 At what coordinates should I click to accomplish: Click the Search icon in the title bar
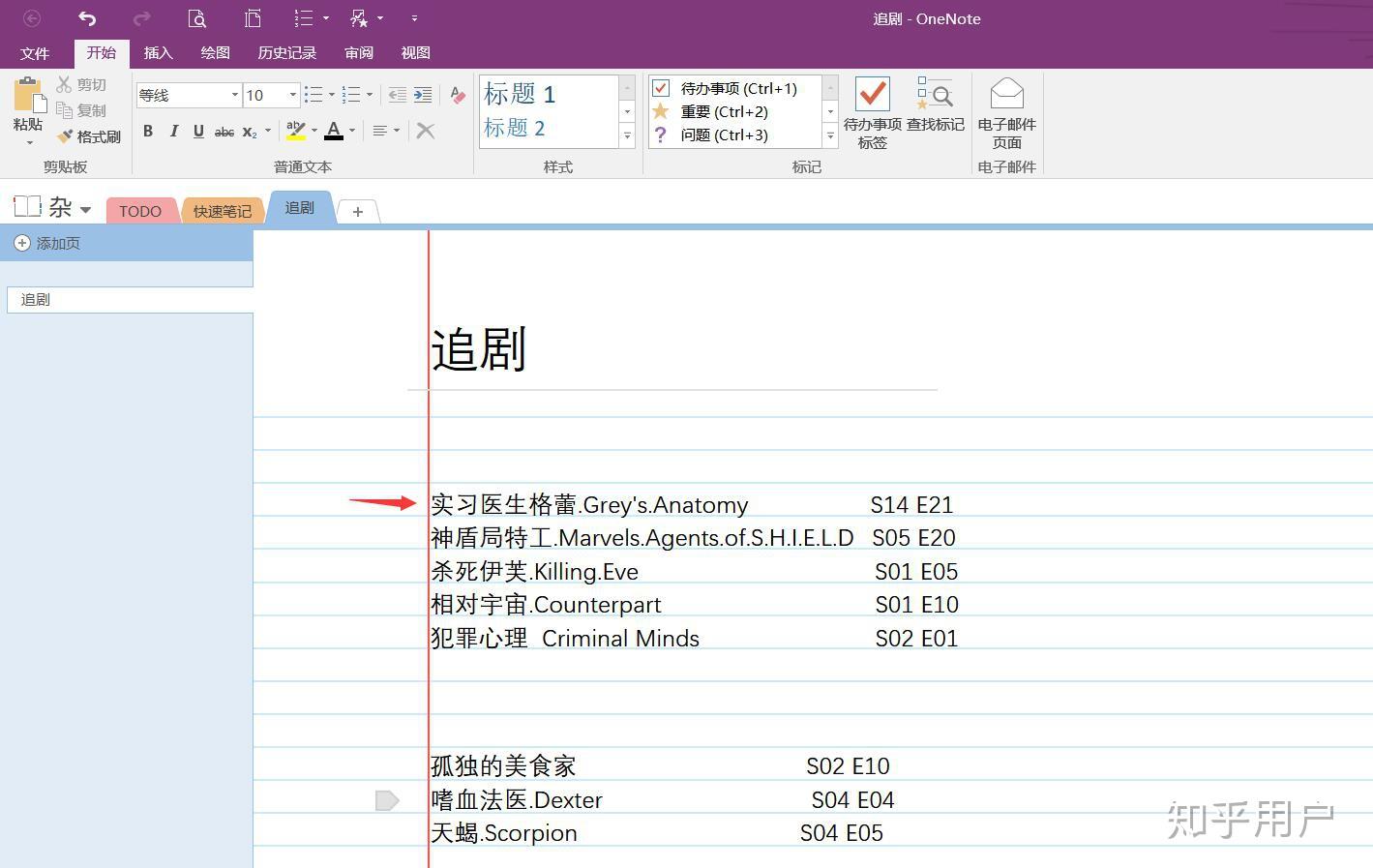[x=197, y=17]
